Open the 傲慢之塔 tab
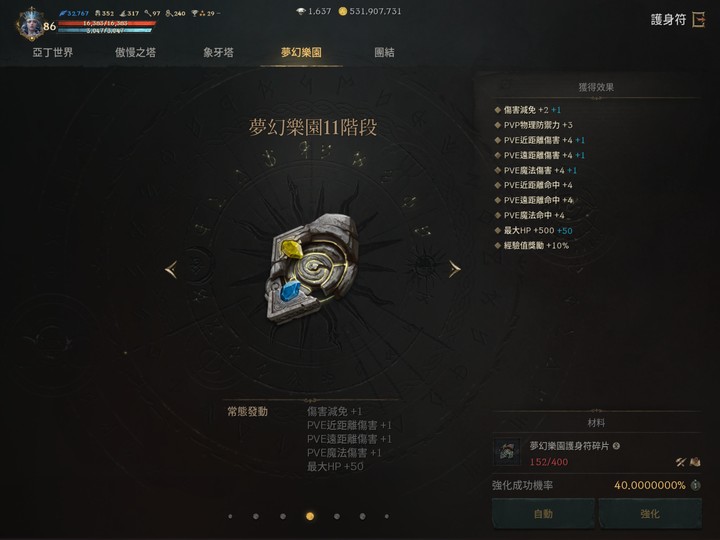Screen dimensions: 720x540 pyautogui.click(x=135, y=52)
